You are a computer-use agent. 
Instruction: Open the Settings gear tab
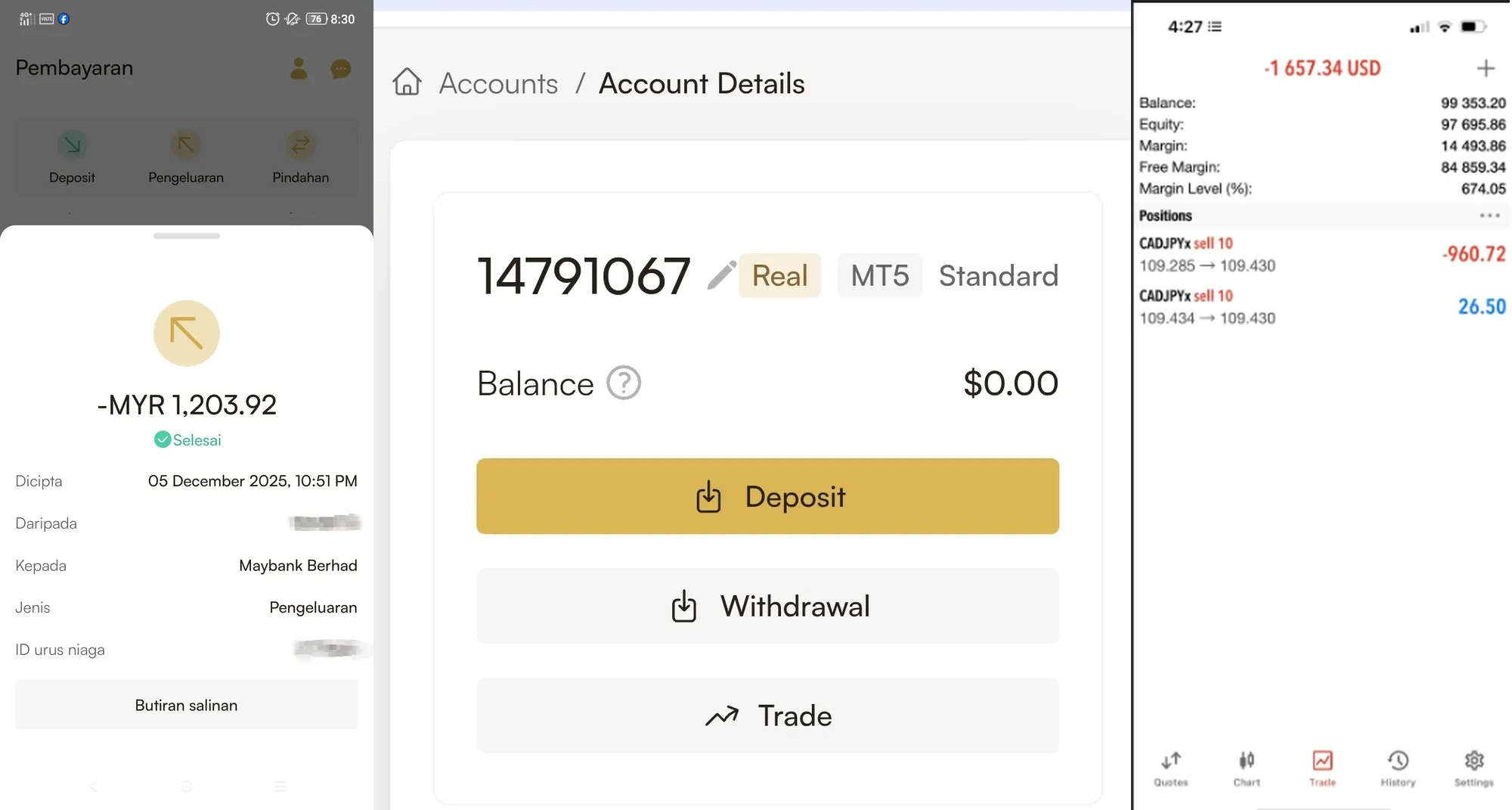(1473, 768)
